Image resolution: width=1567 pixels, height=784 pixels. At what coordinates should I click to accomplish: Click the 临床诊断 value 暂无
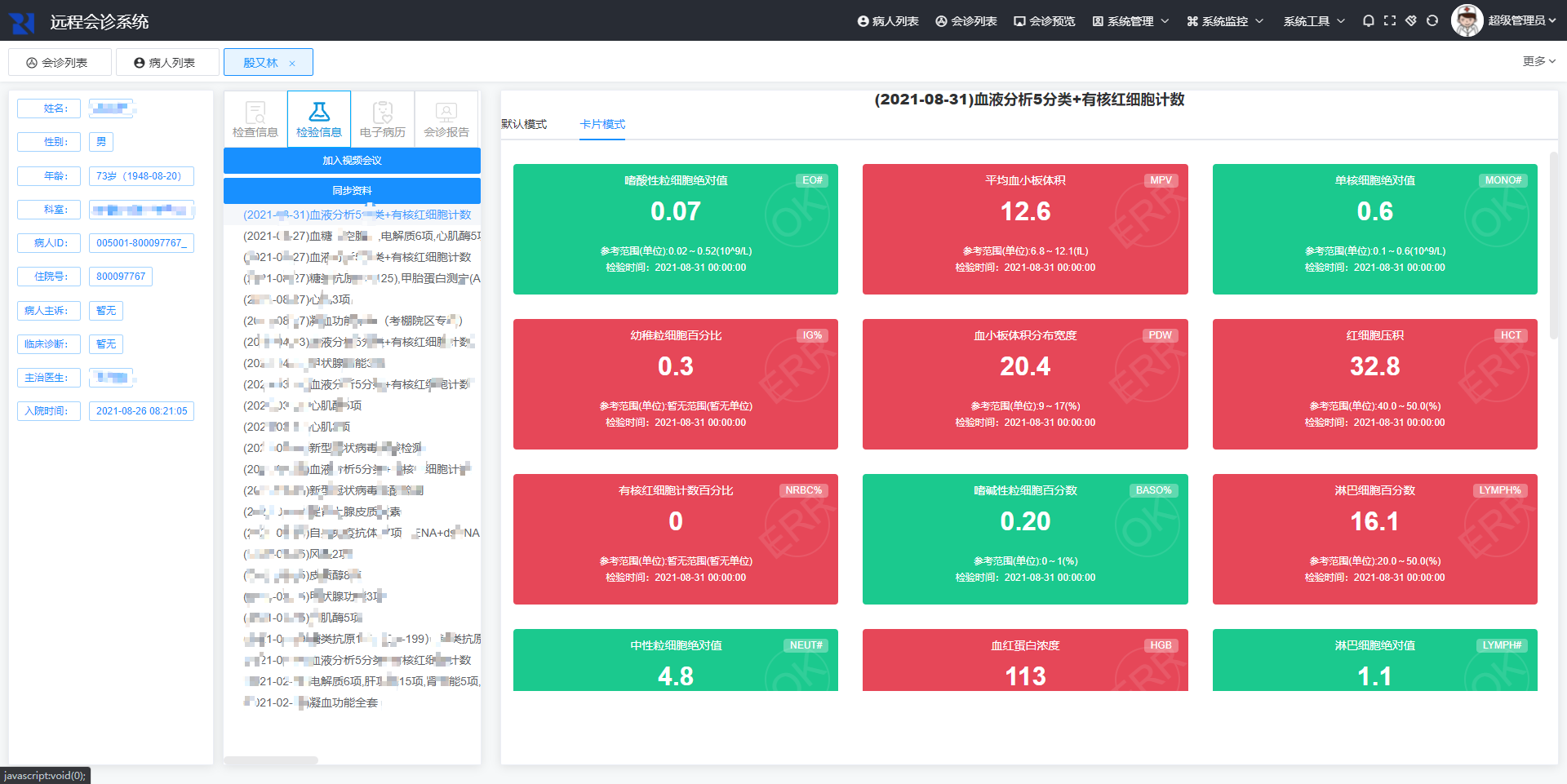click(106, 344)
